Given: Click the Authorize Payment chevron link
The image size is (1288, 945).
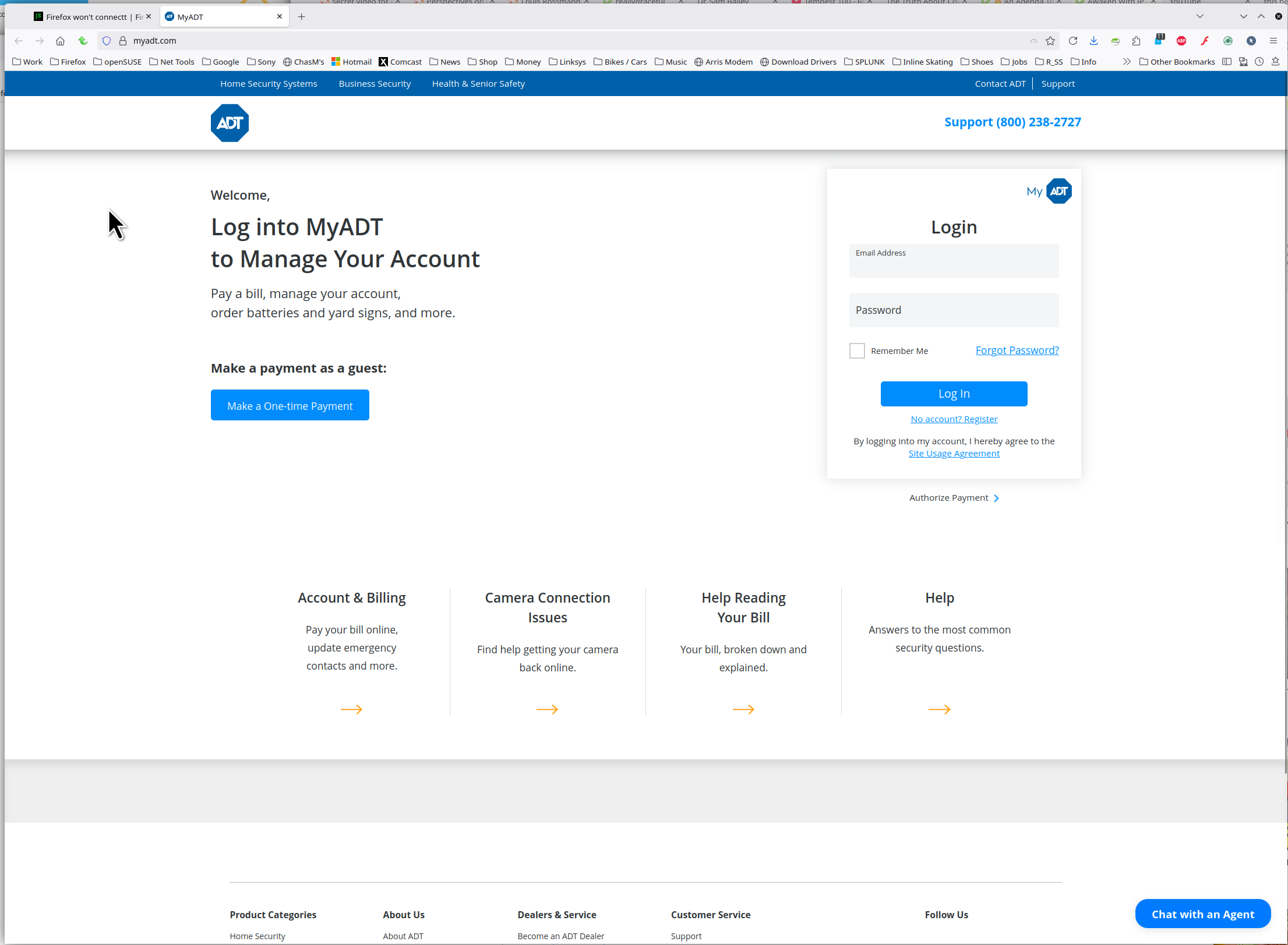Looking at the screenshot, I should coord(954,498).
